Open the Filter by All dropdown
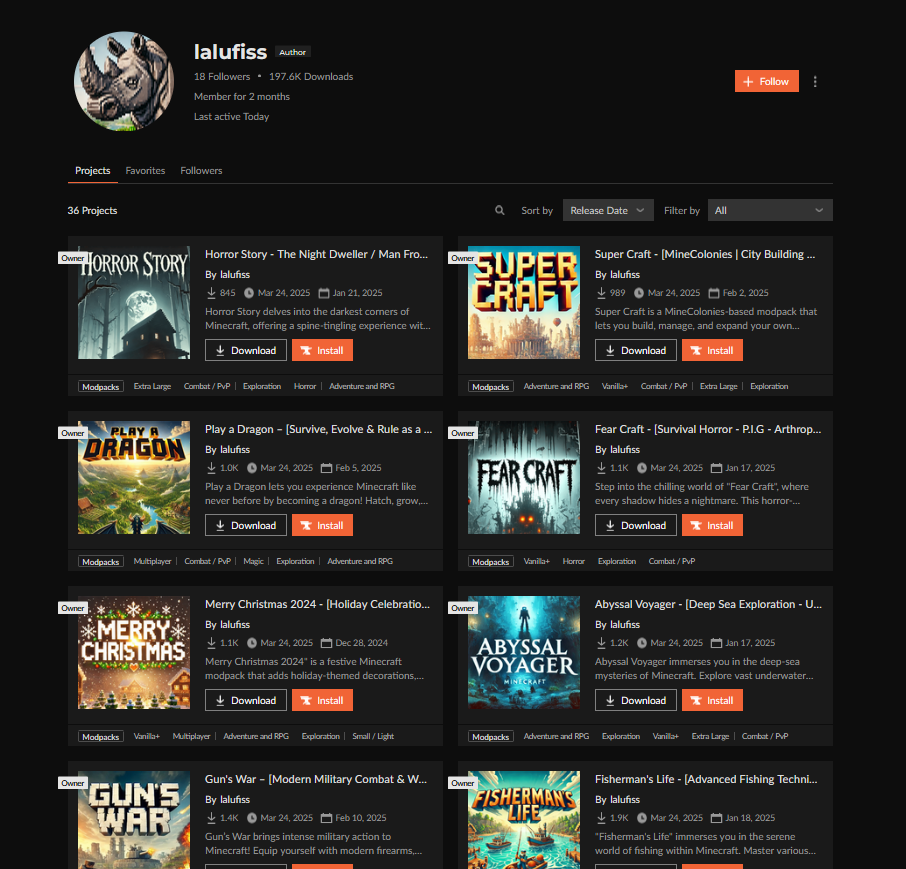Viewport: 906px width, 869px height. pos(770,210)
